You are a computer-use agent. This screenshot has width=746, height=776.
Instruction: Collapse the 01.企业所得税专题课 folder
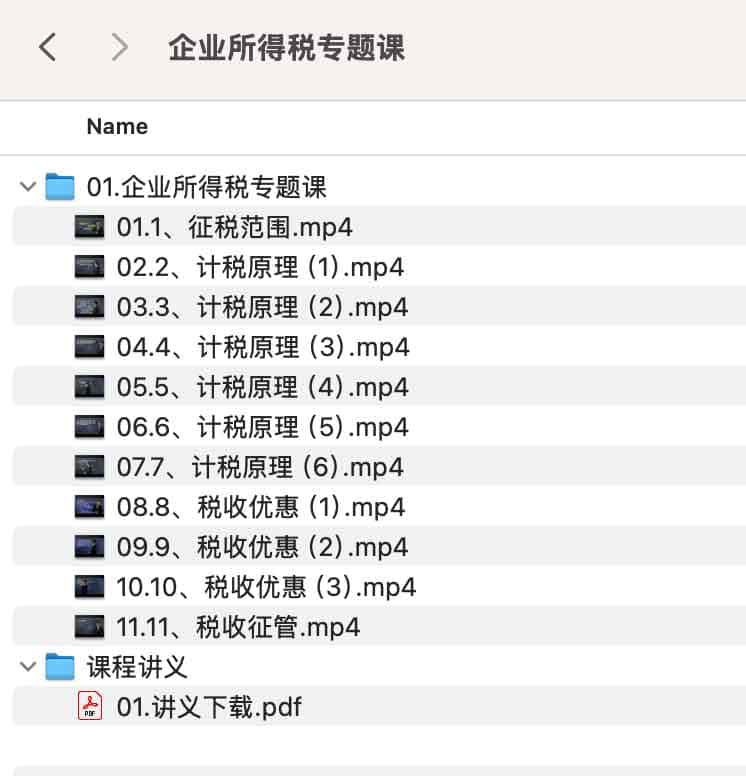[25, 187]
